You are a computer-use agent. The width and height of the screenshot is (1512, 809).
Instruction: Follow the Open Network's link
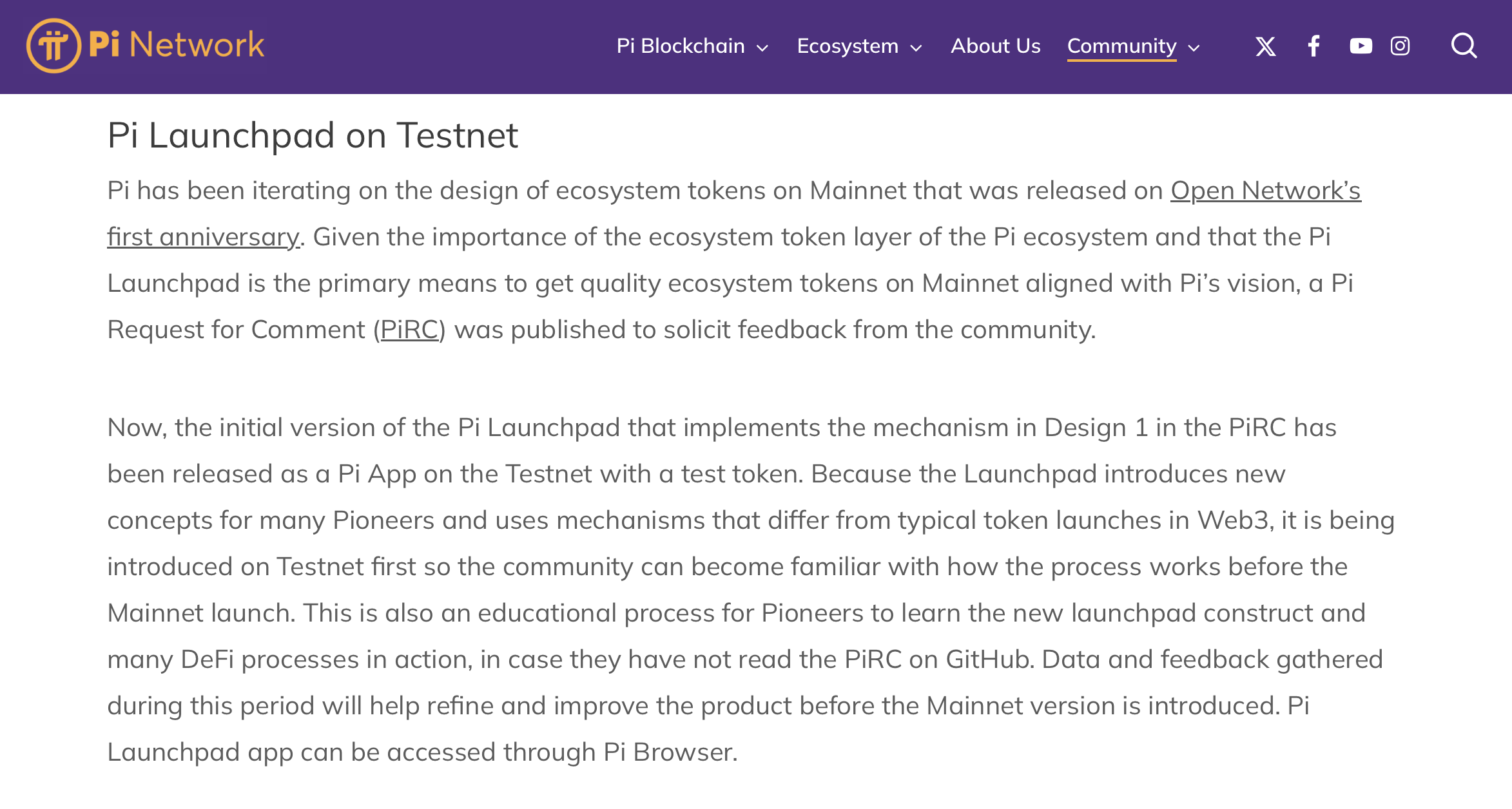pyautogui.click(x=1266, y=191)
